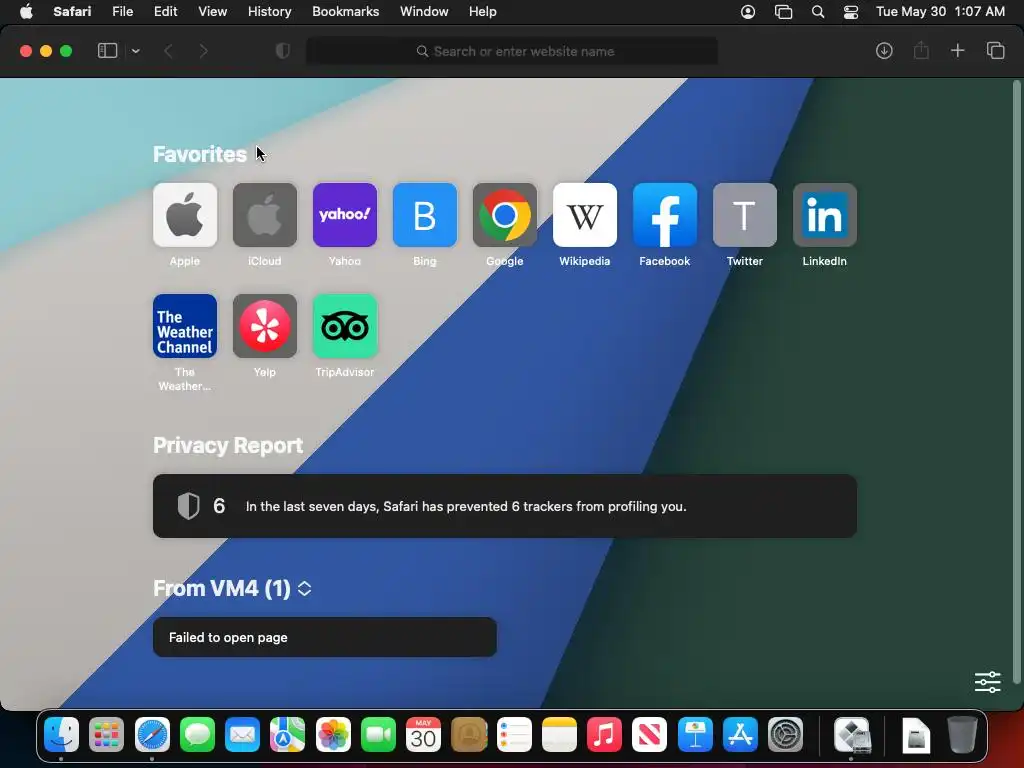Screen dimensions: 1024x768
Task: Open the Apple favorite tile
Action: click(x=185, y=215)
